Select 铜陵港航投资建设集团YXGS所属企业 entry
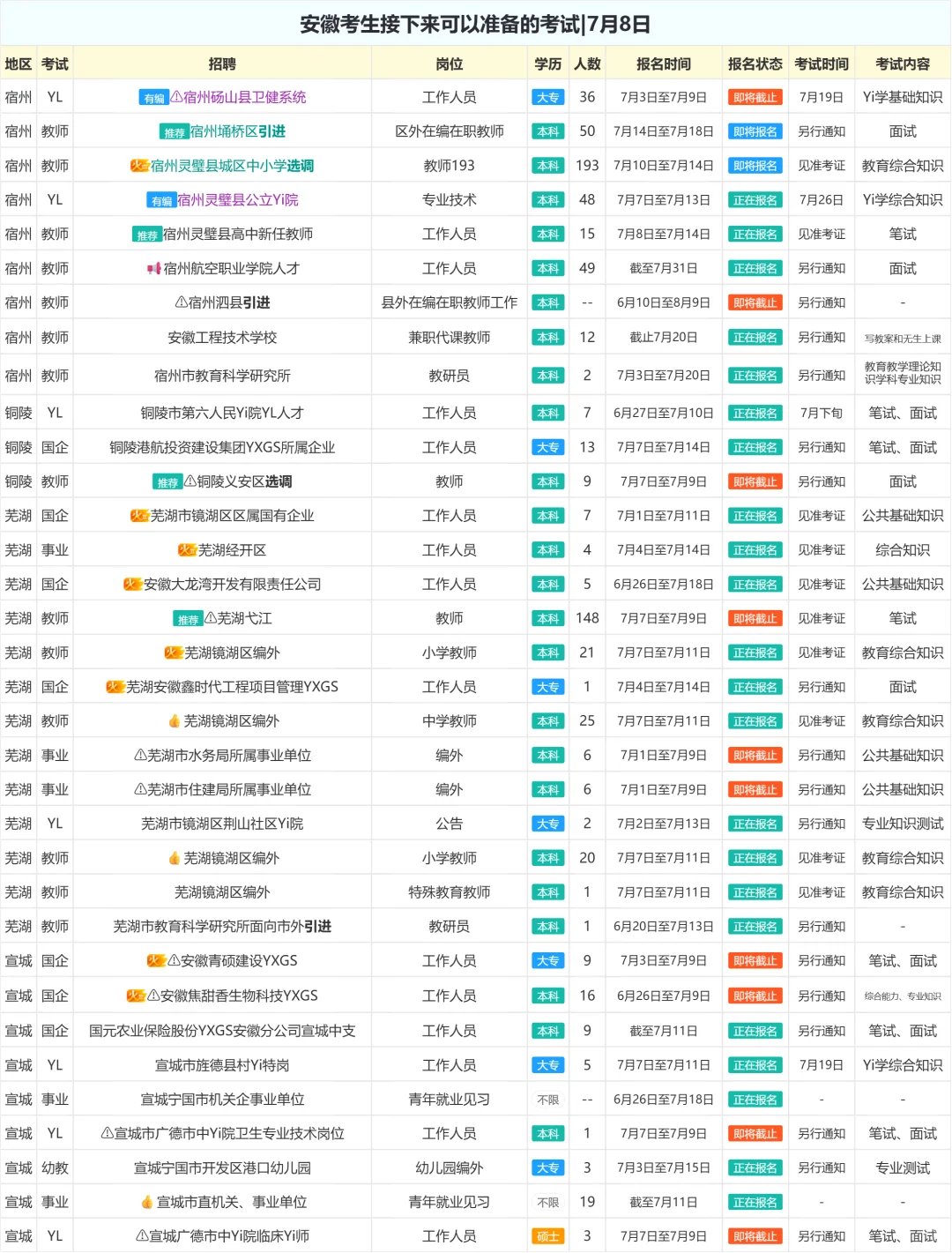952x1253 pixels. [x=222, y=447]
